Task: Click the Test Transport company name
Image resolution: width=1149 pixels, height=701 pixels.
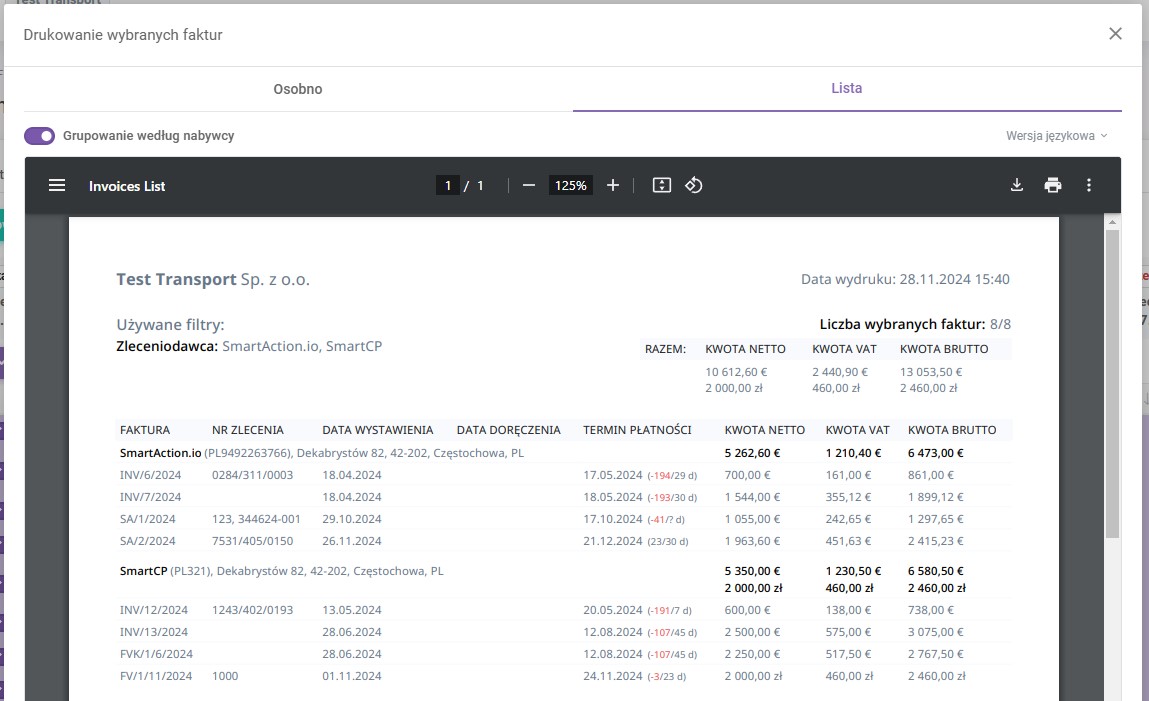Action: pyautogui.click(x=213, y=279)
